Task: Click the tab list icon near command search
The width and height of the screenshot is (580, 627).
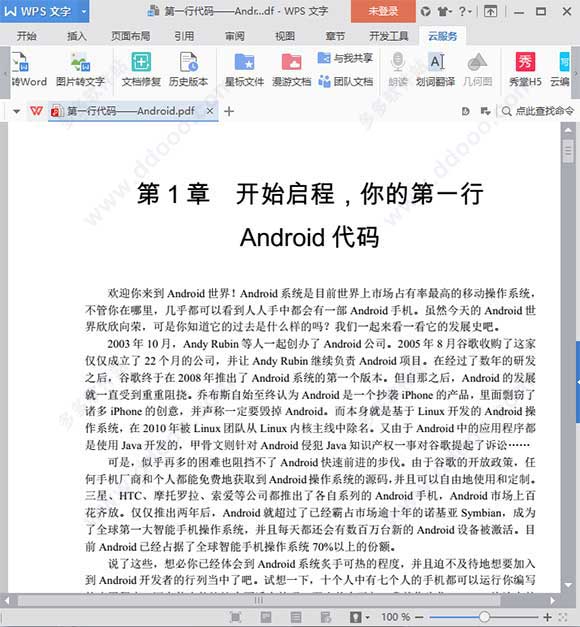Action: [x=485, y=111]
